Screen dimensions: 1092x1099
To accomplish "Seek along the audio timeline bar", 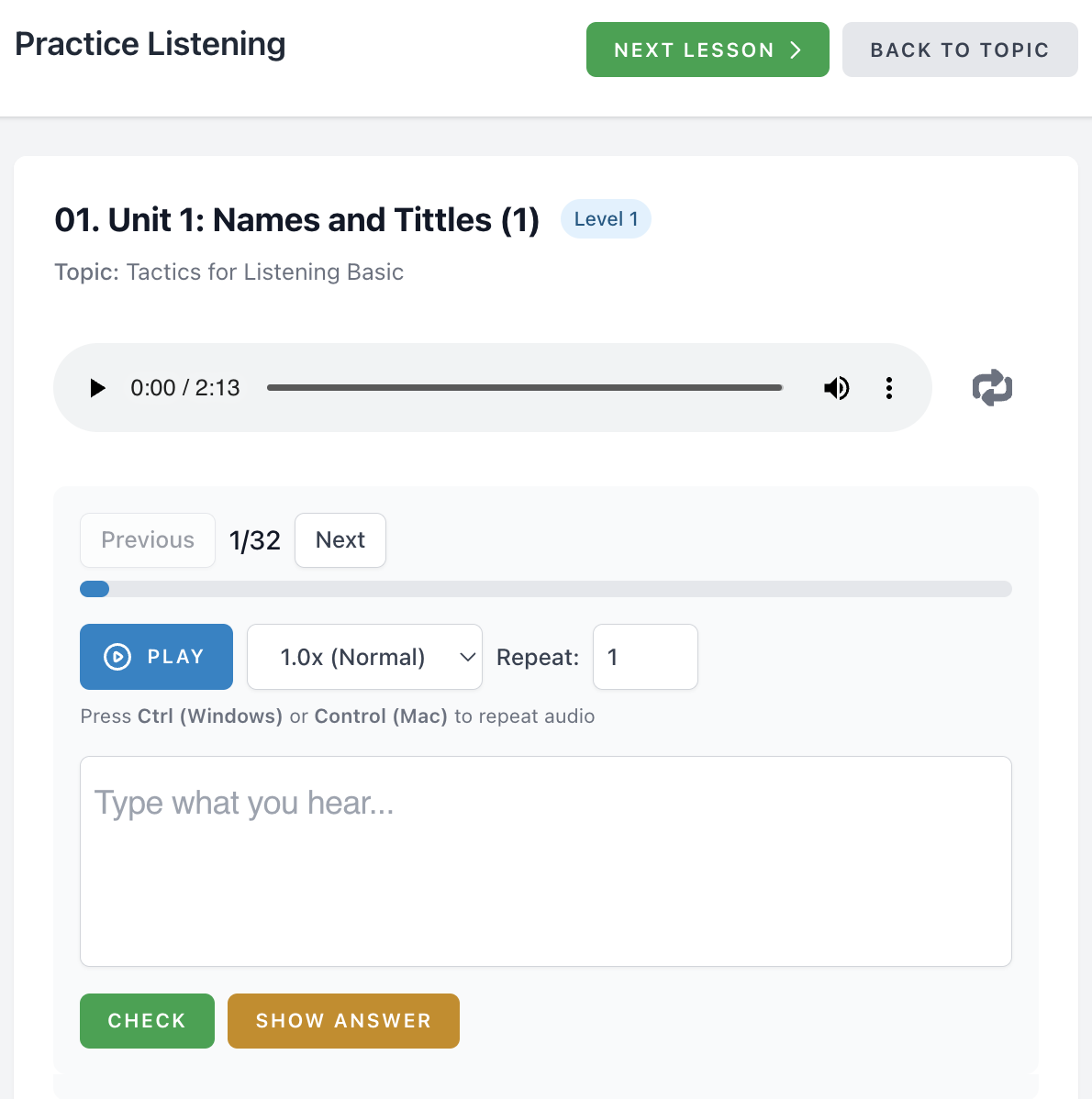I will pyautogui.click(x=524, y=388).
